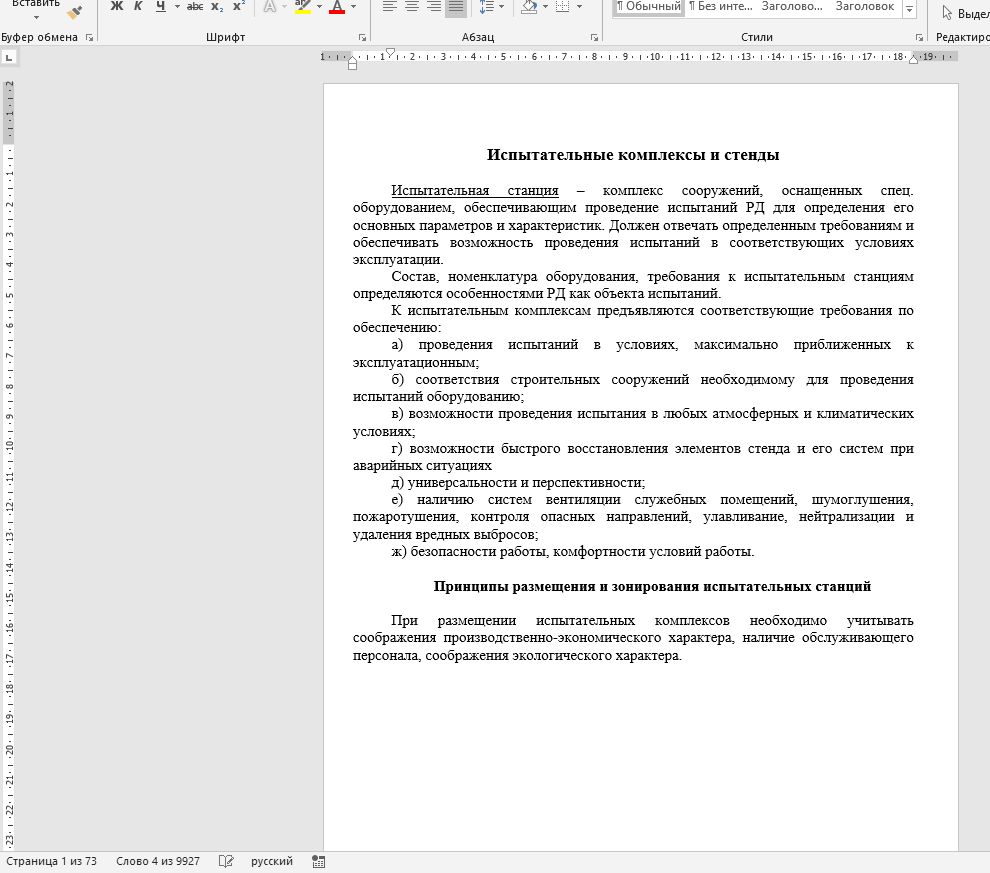Click the macro recording icon in status bar

[319, 861]
